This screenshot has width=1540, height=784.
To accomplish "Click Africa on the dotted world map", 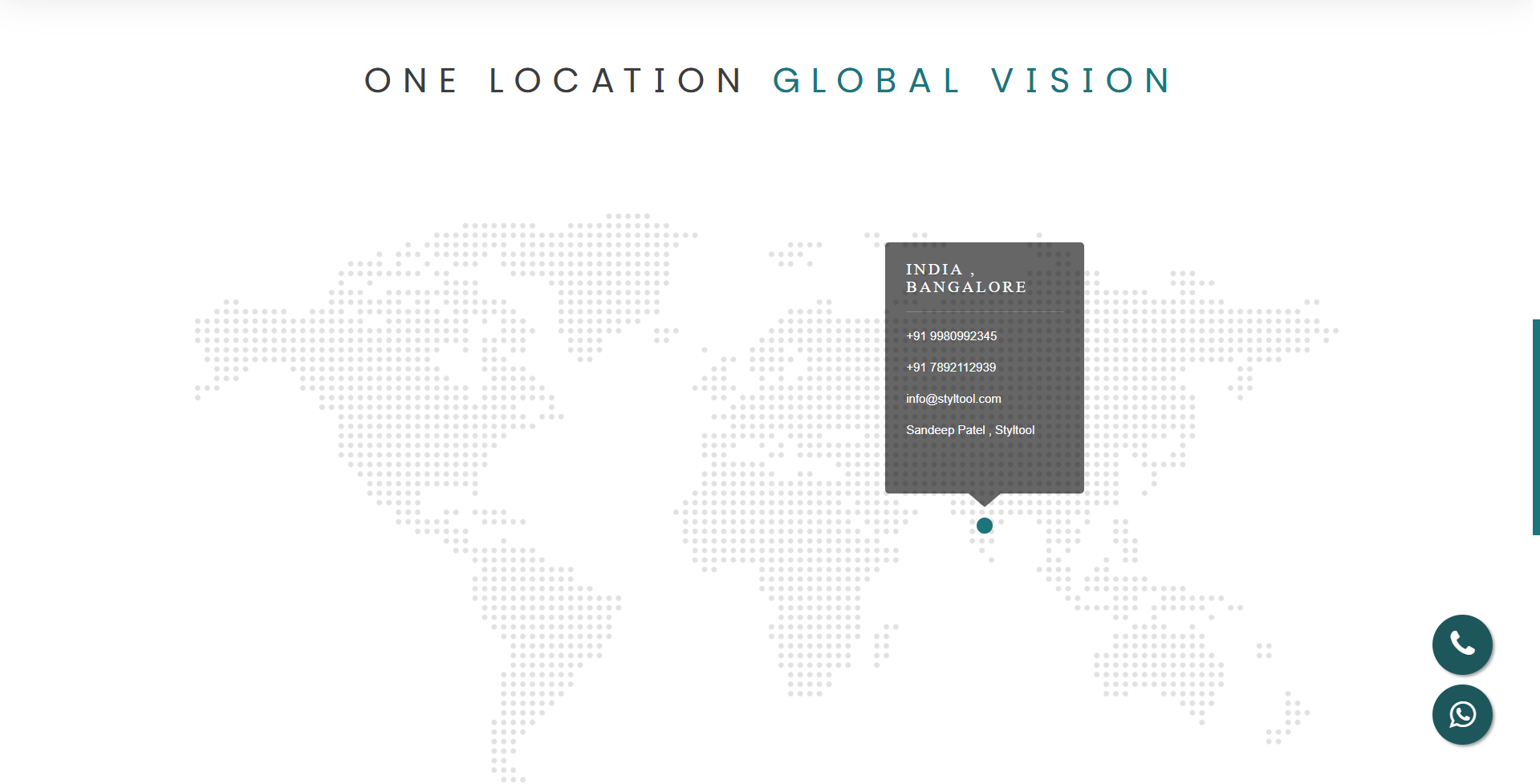I will [803, 546].
